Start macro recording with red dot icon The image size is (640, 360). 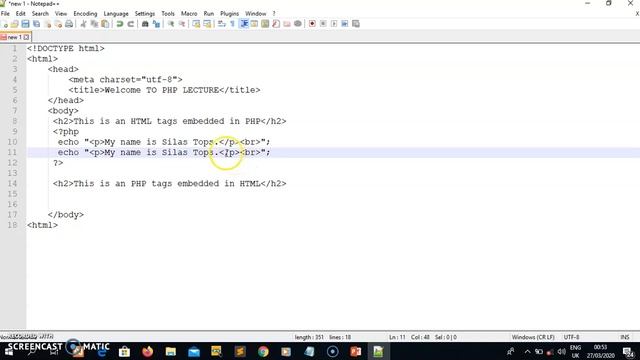[x=312, y=24]
